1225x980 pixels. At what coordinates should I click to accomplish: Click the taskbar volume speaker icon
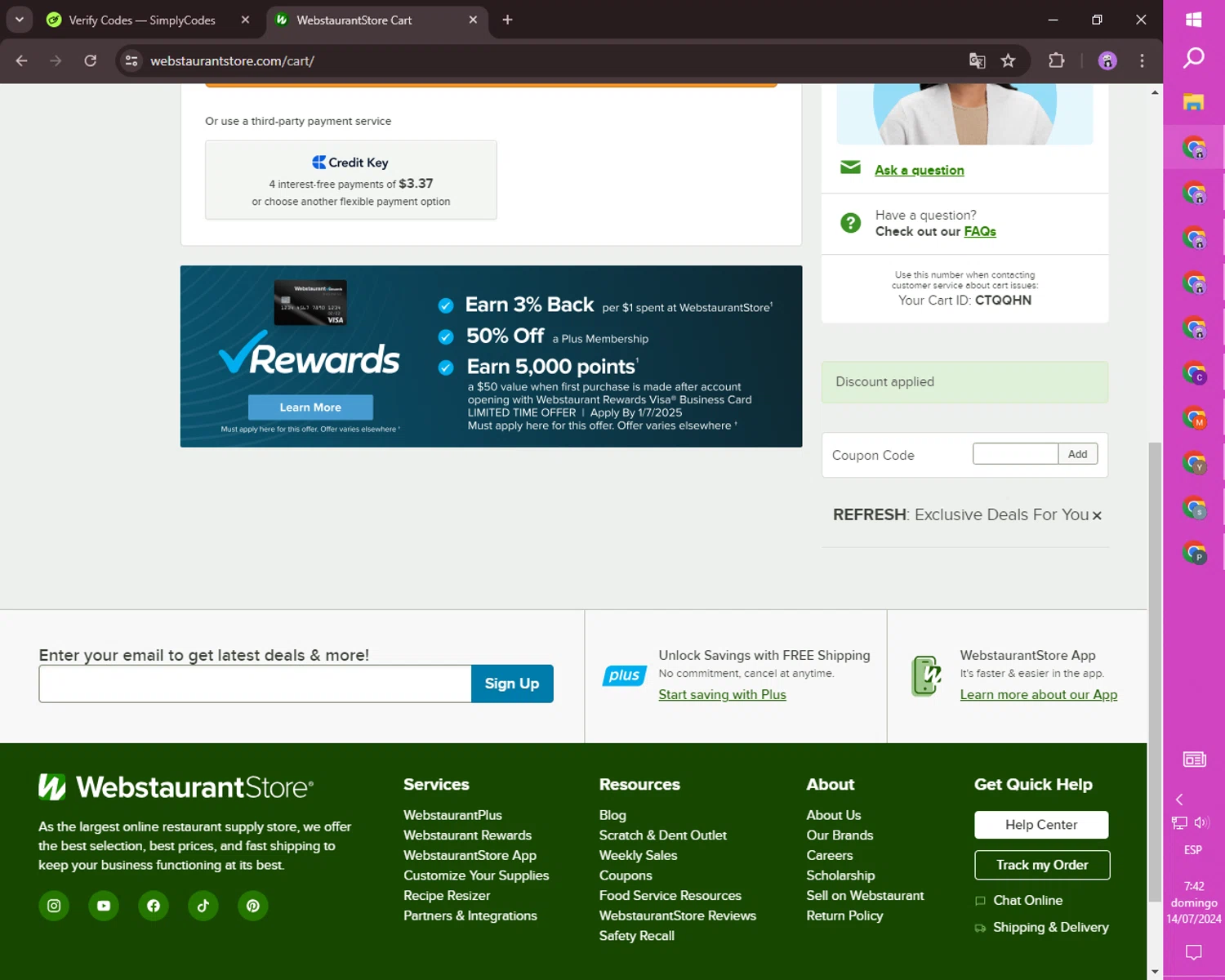pyautogui.click(x=1202, y=822)
